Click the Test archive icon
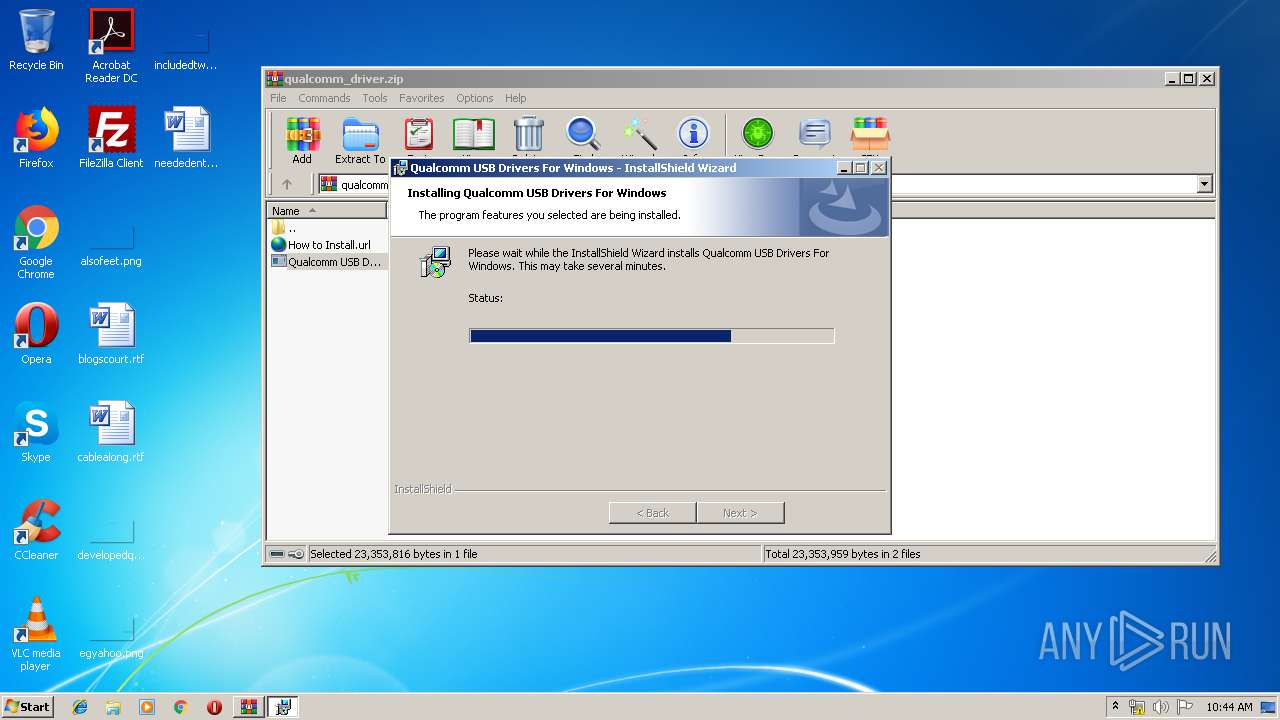This screenshot has width=1280, height=720. click(x=419, y=135)
